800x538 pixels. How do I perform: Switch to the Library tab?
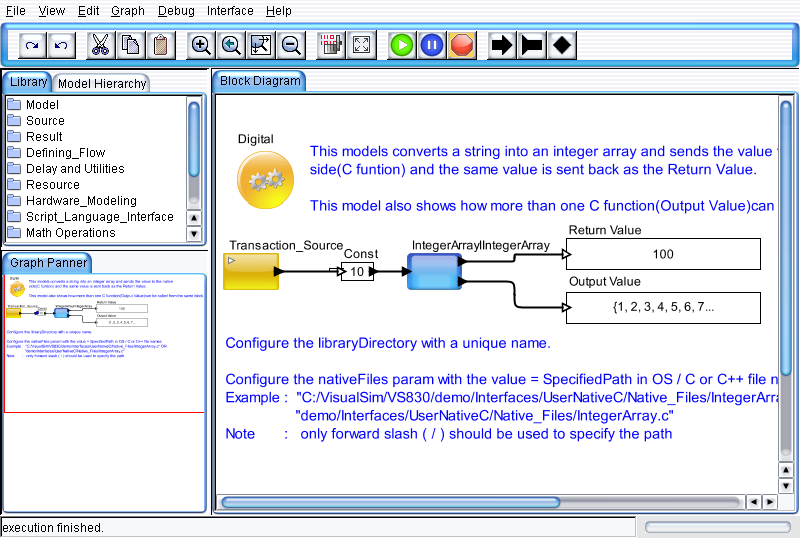pos(28,82)
